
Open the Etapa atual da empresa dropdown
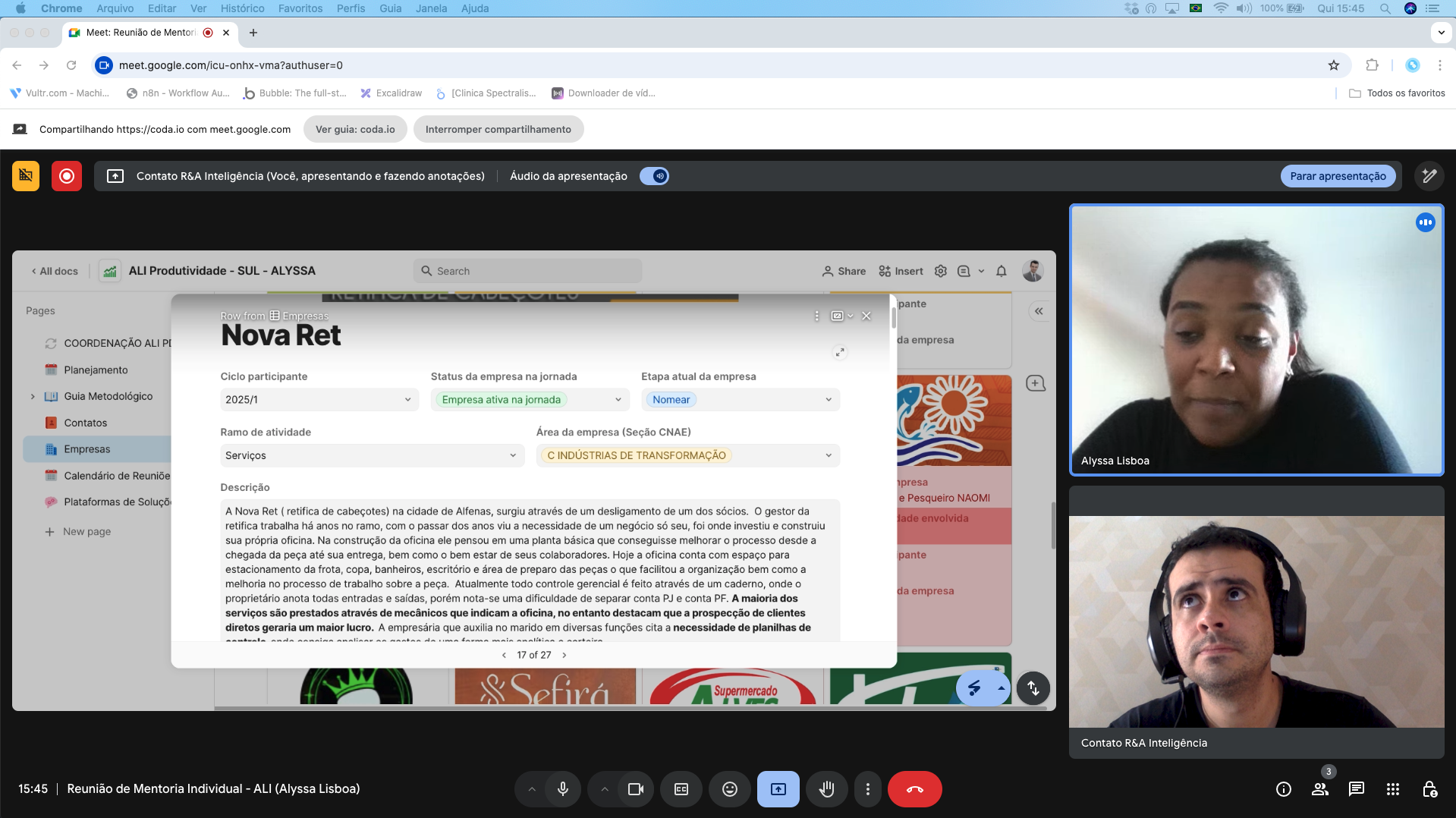tap(741, 400)
